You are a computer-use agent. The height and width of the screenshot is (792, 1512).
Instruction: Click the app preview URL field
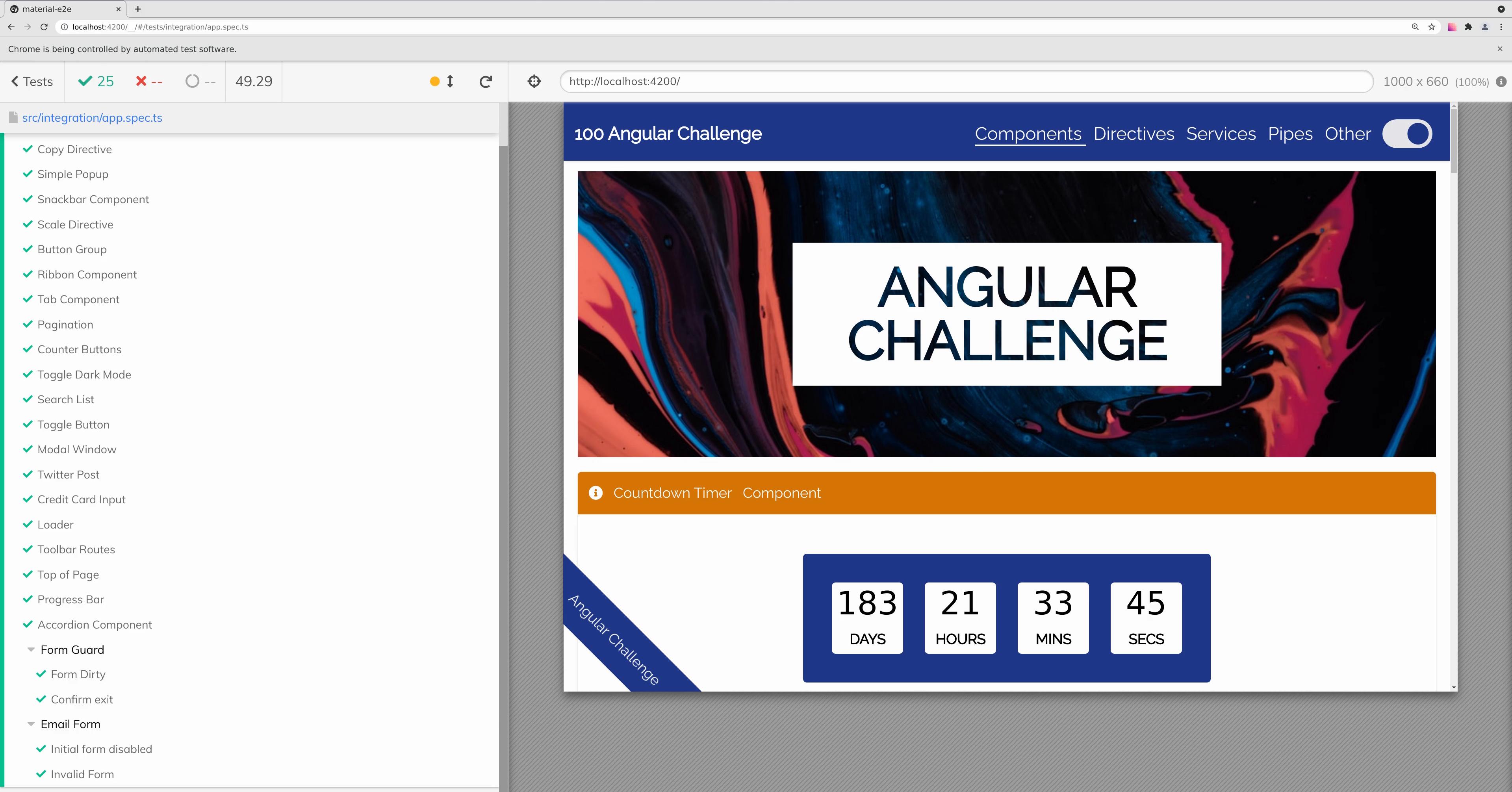tap(966, 82)
